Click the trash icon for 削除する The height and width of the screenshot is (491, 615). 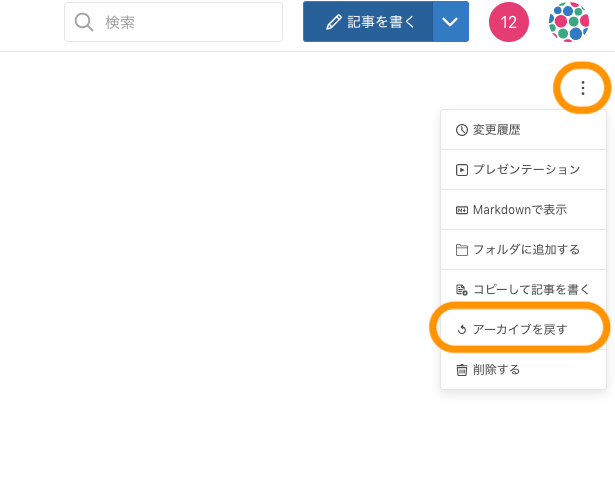coord(462,369)
